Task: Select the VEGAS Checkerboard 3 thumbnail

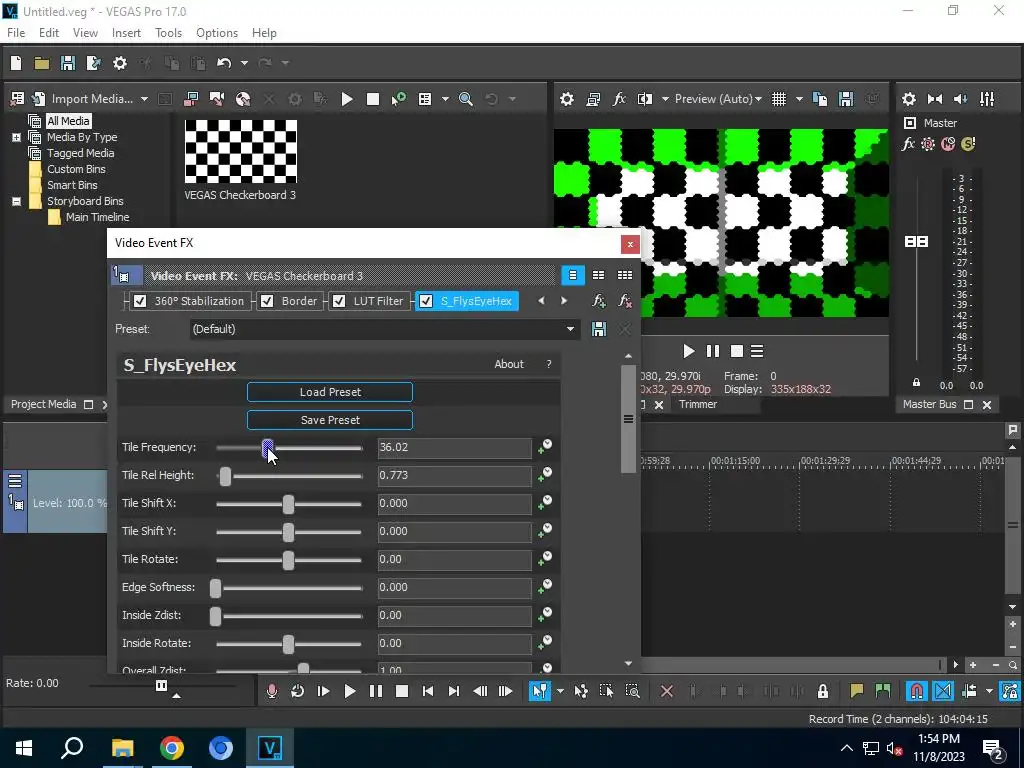Action: coord(240,152)
